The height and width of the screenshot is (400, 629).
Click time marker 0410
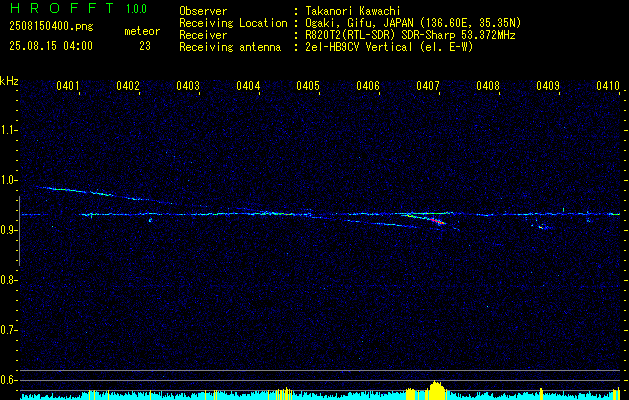[x=608, y=85]
